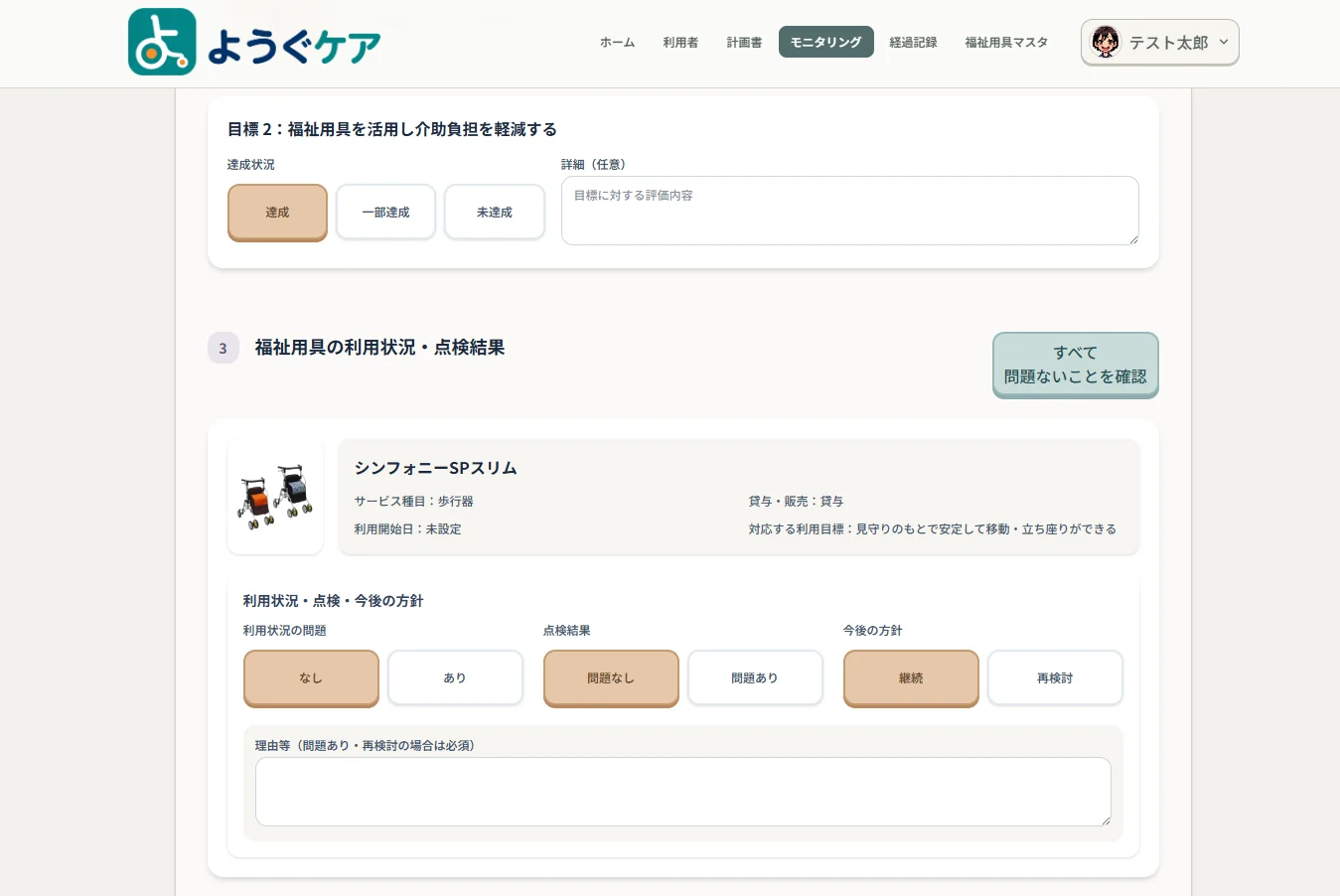Open the テスト太郎 user dropdown chevron
Screen dimensions: 1340x896
pyautogui.click(x=1224, y=42)
